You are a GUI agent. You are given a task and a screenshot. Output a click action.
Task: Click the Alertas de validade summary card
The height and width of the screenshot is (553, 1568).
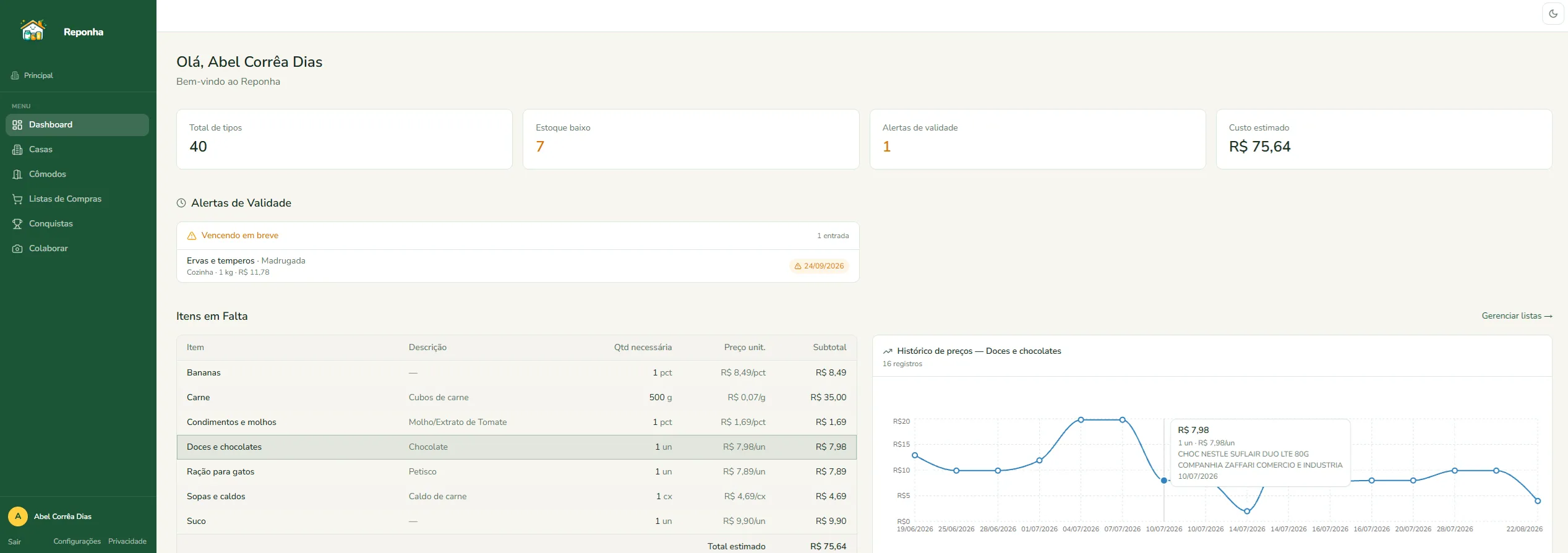pos(1037,139)
